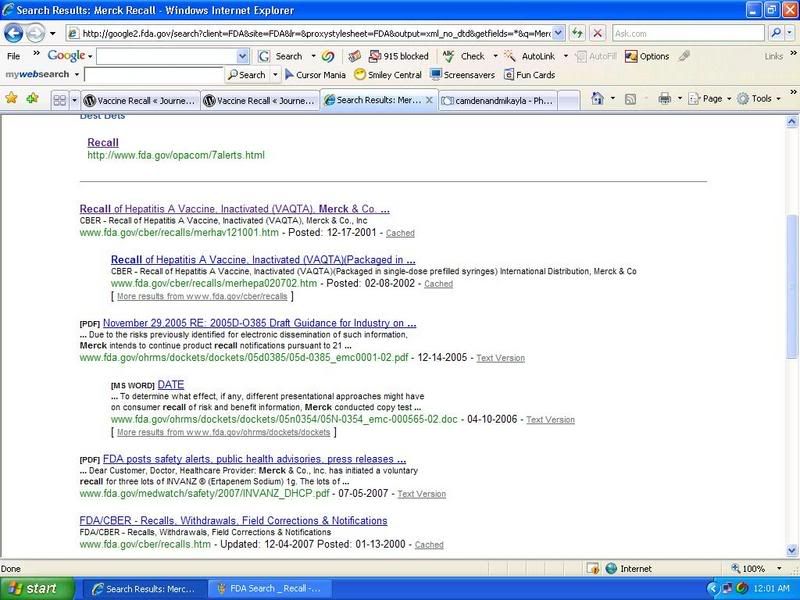
Task: Open Text Version for INVANZ_DHCP.pdf result
Action: point(421,494)
